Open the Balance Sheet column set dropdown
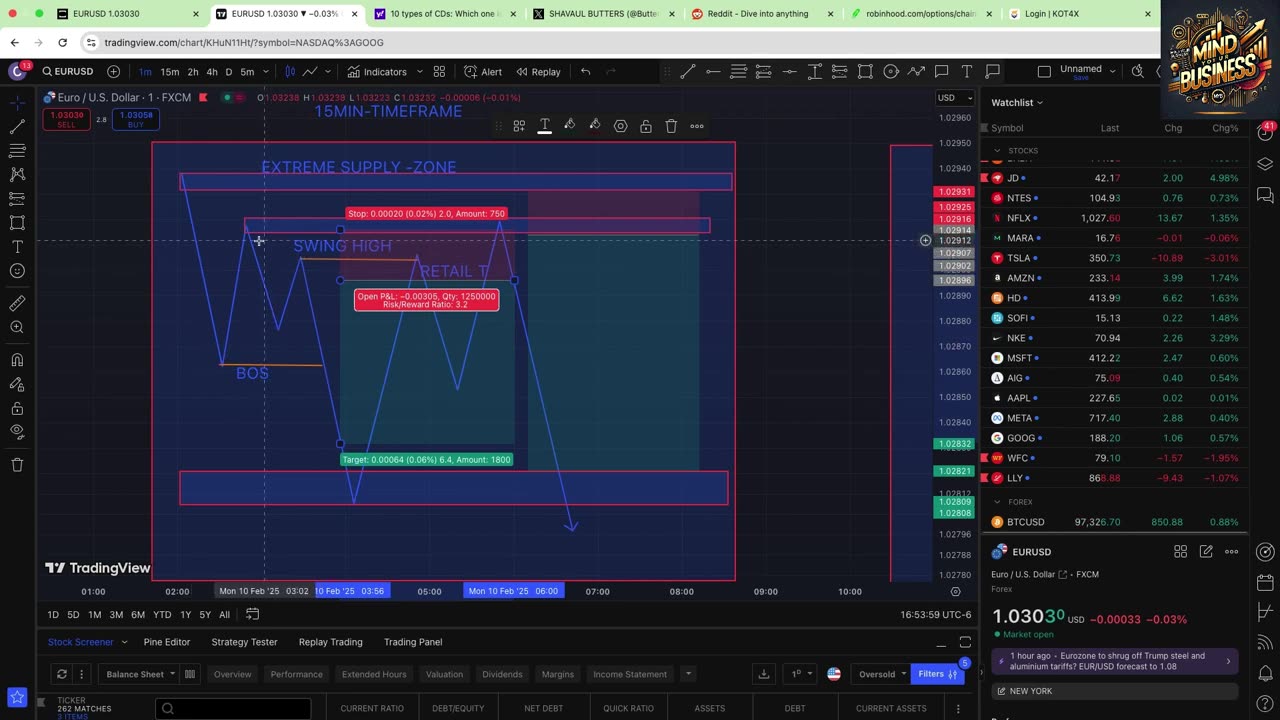Image resolution: width=1280 pixels, height=720 pixels. [140, 674]
